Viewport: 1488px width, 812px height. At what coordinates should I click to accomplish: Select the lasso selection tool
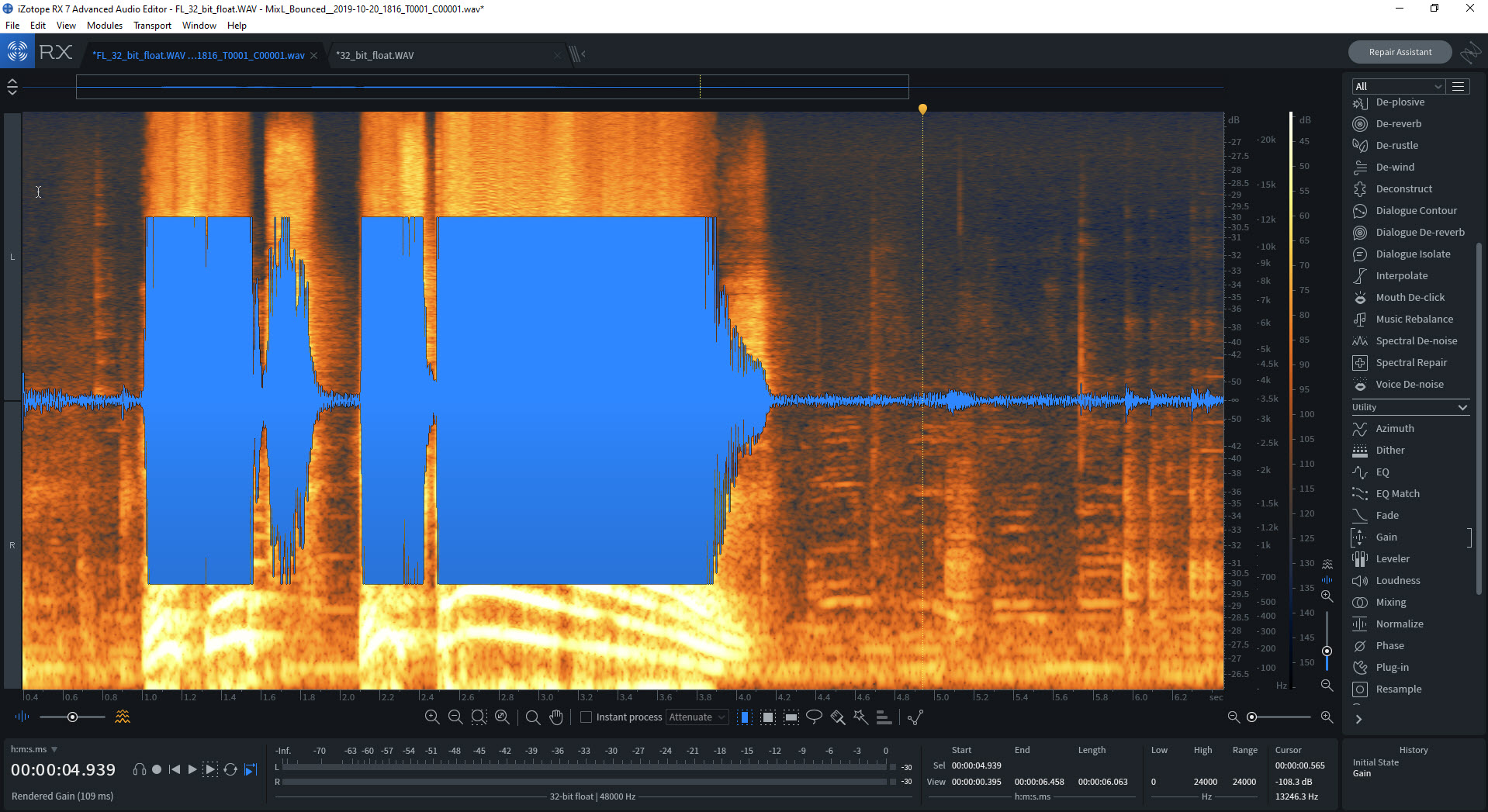[x=814, y=717]
